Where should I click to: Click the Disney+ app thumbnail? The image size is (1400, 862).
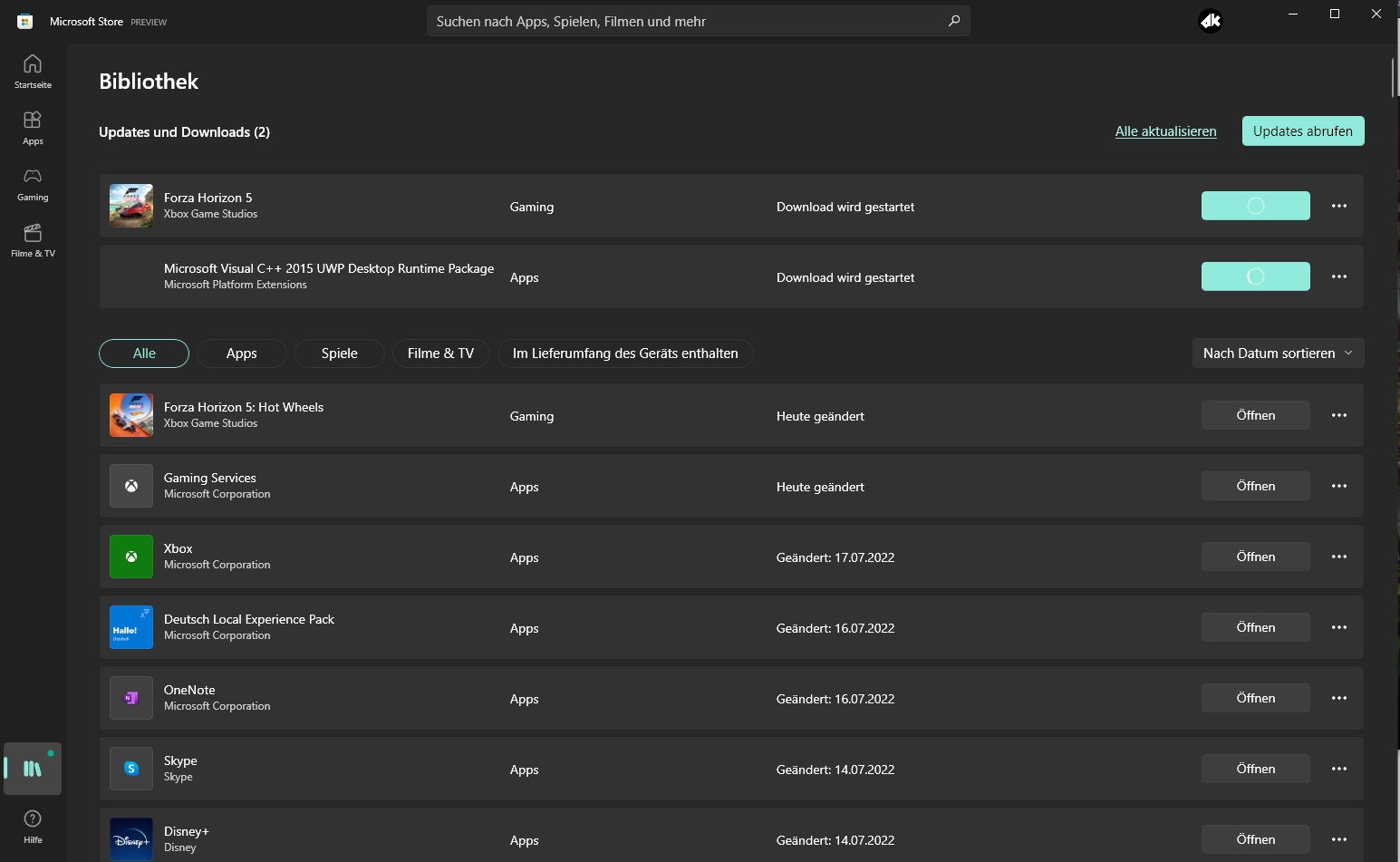[x=131, y=839]
